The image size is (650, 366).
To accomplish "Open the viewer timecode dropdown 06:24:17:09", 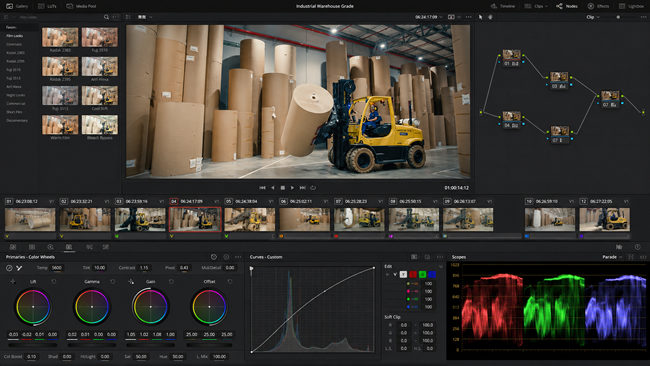I will point(429,17).
